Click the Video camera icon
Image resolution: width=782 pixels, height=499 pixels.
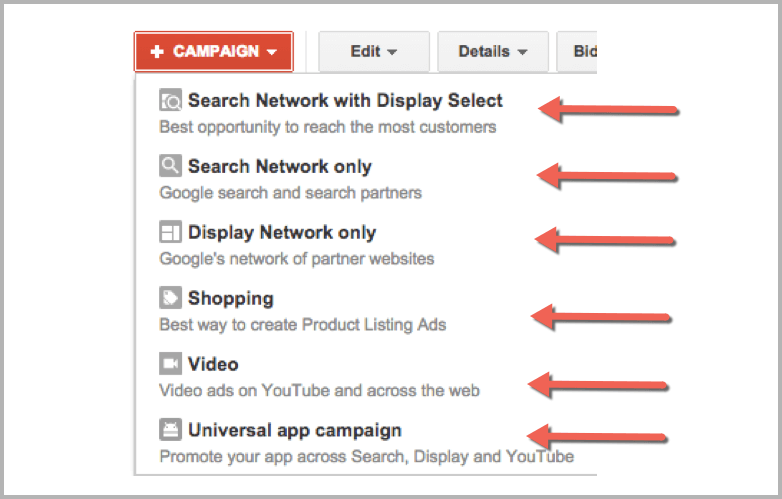tap(170, 365)
